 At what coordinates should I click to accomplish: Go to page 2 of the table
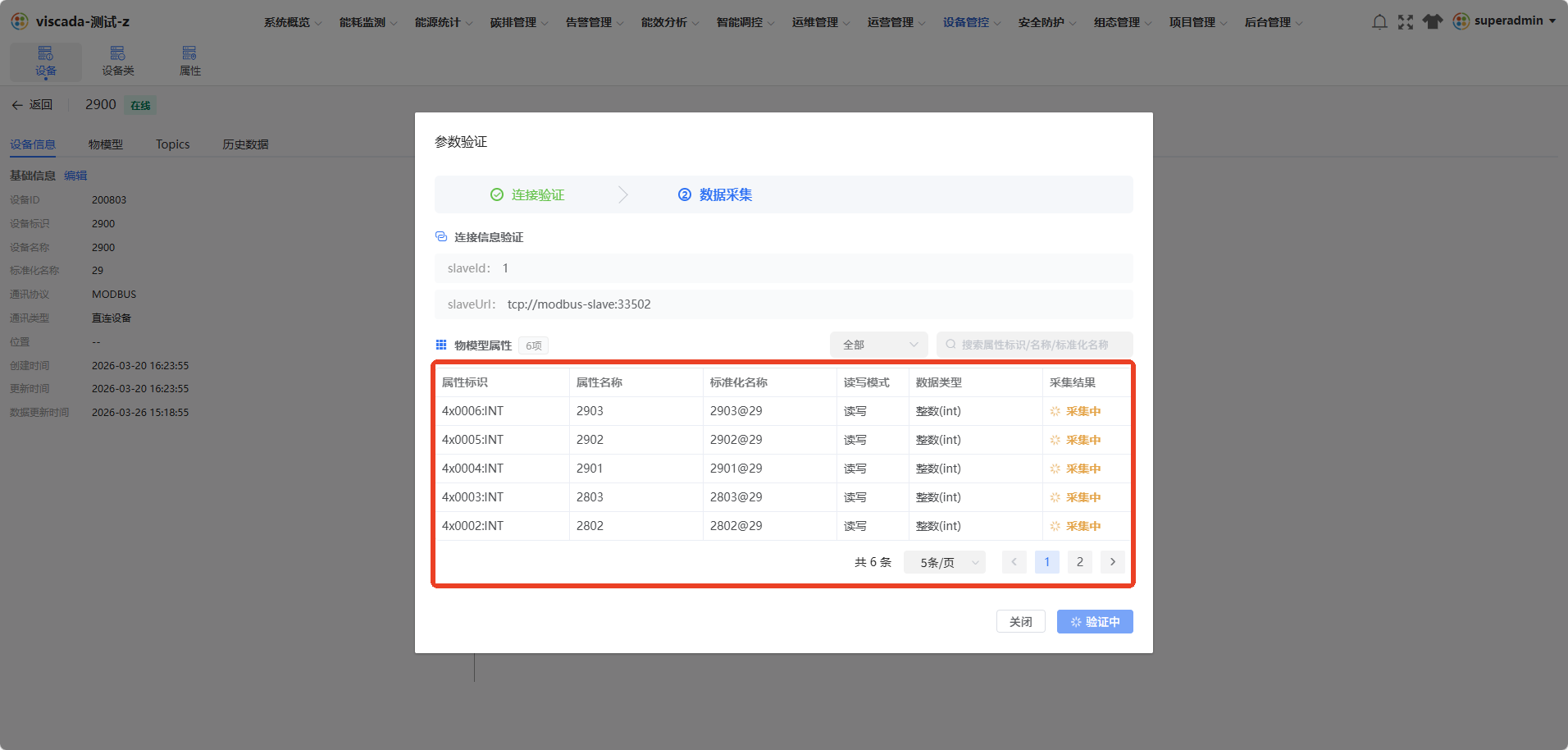point(1080,562)
